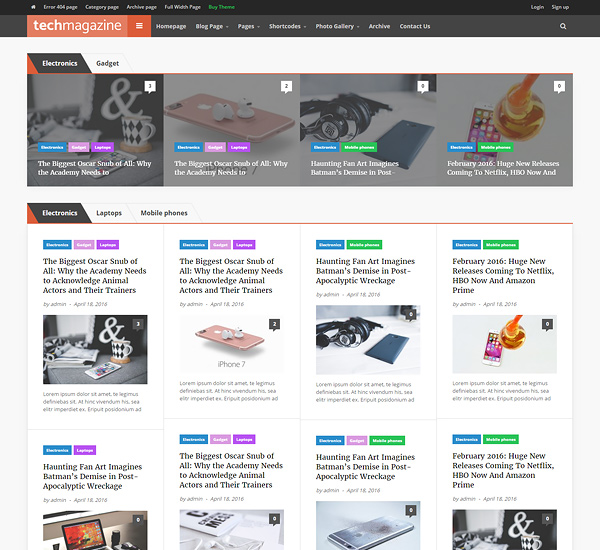The height and width of the screenshot is (550, 600).
Task: Click Electronics tag on honey iPhone slider item
Action: pyautogui.click(x=461, y=147)
